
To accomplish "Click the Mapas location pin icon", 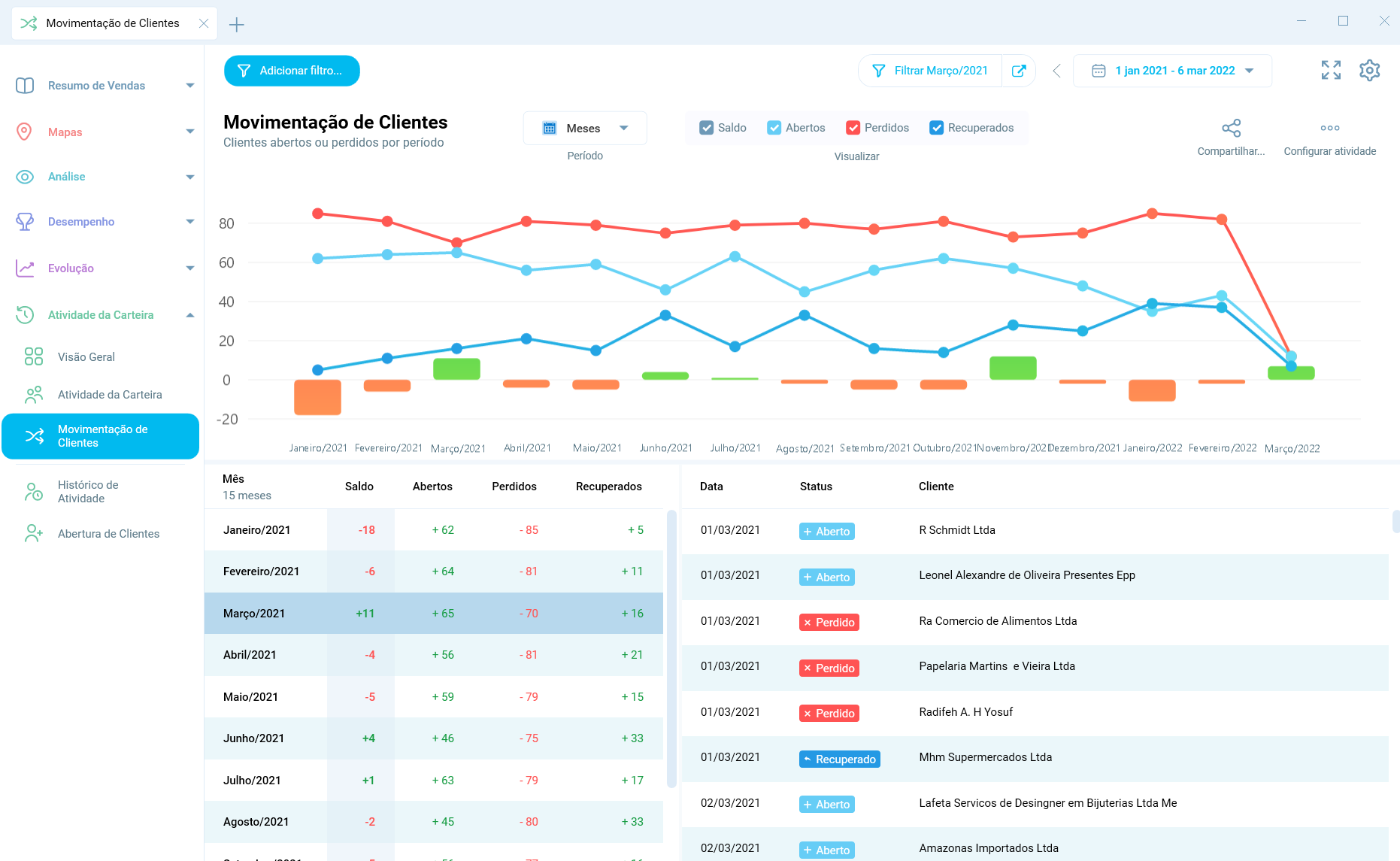I will point(25,132).
